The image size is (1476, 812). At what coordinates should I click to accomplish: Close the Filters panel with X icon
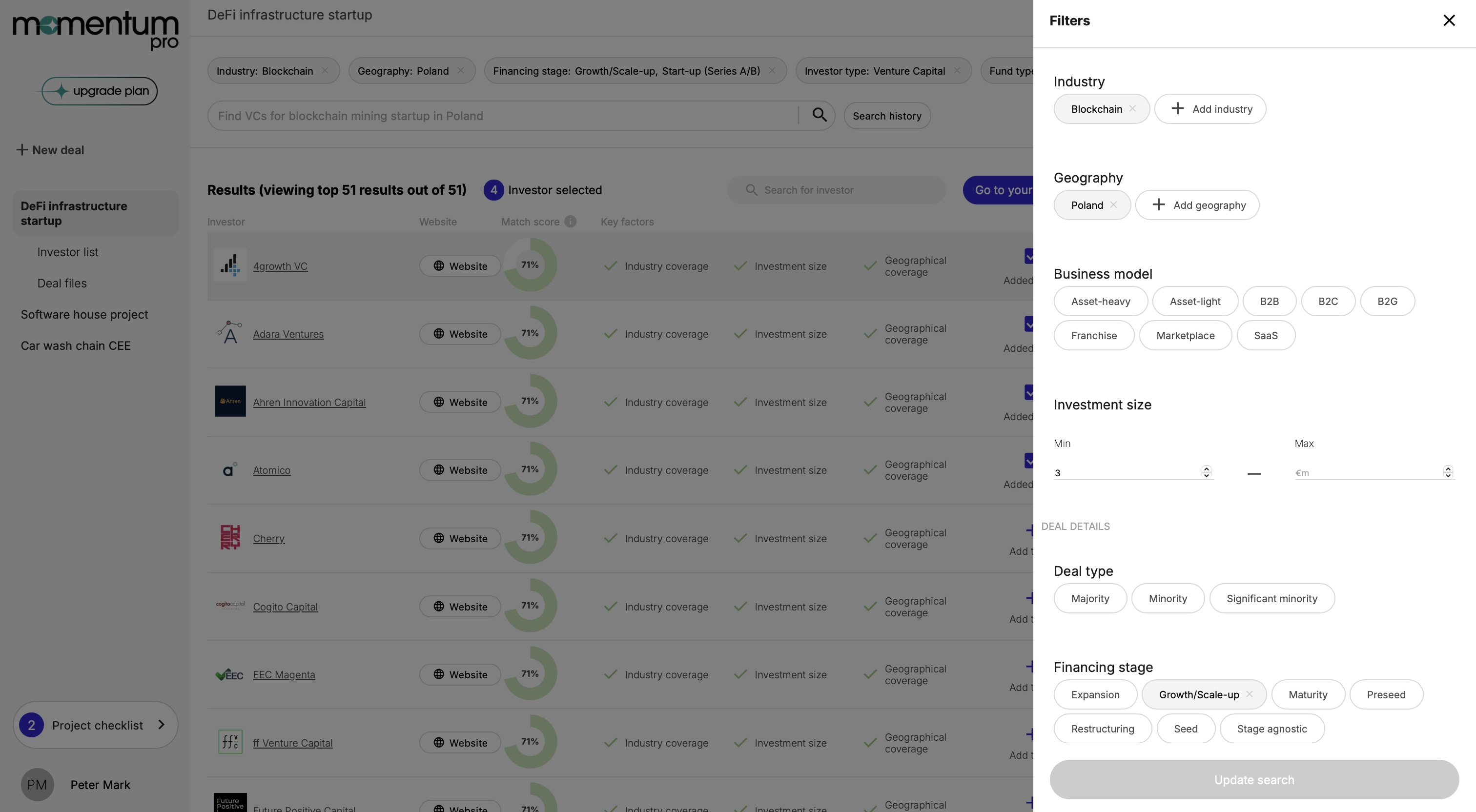1449,20
